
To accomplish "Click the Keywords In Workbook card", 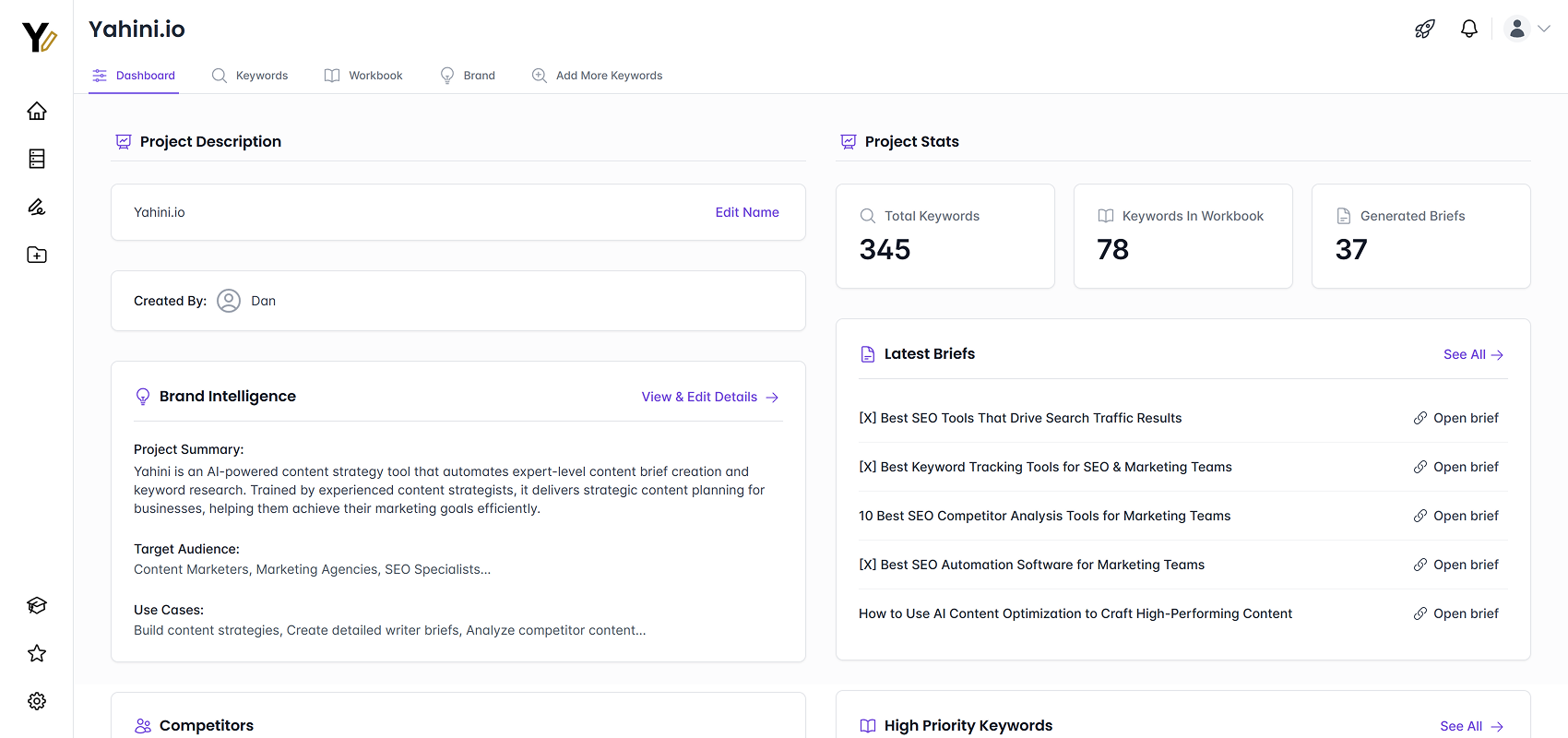I will pos(1183,236).
